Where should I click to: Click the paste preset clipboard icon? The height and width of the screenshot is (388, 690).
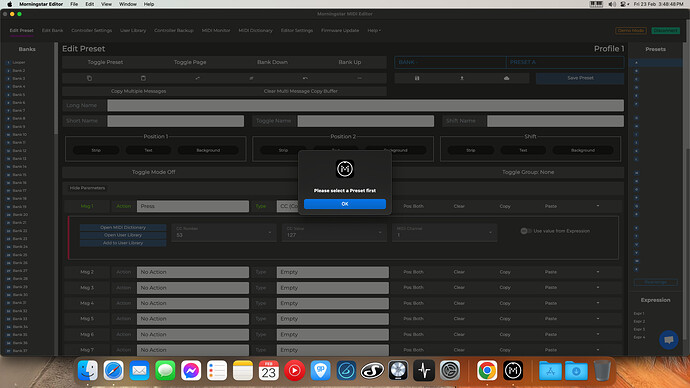point(143,78)
